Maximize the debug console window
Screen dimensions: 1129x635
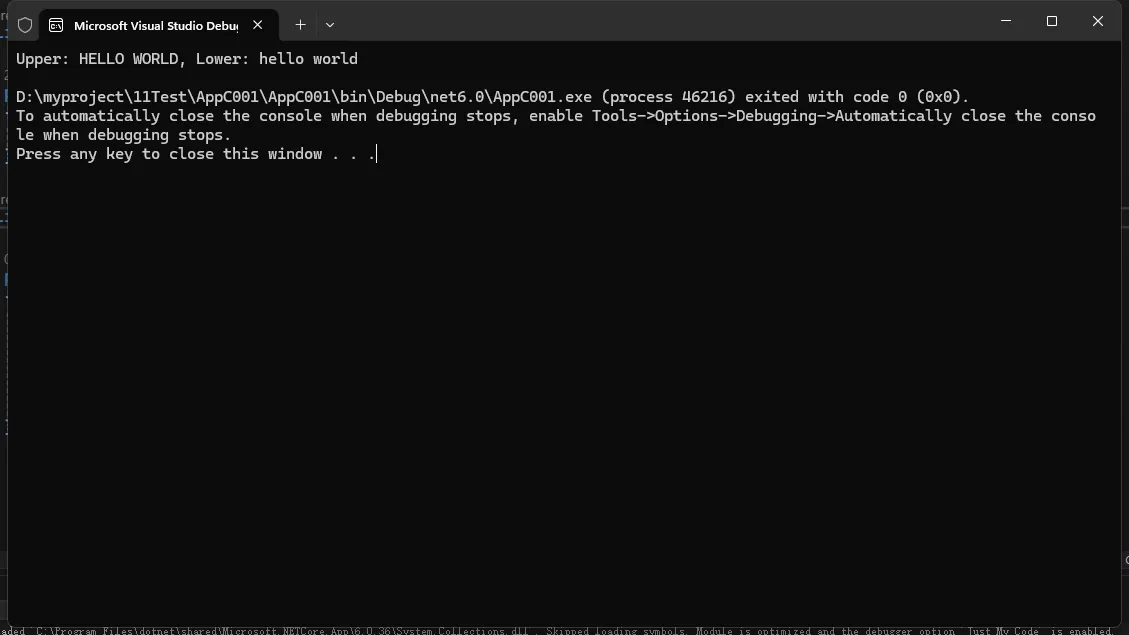coord(1052,21)
